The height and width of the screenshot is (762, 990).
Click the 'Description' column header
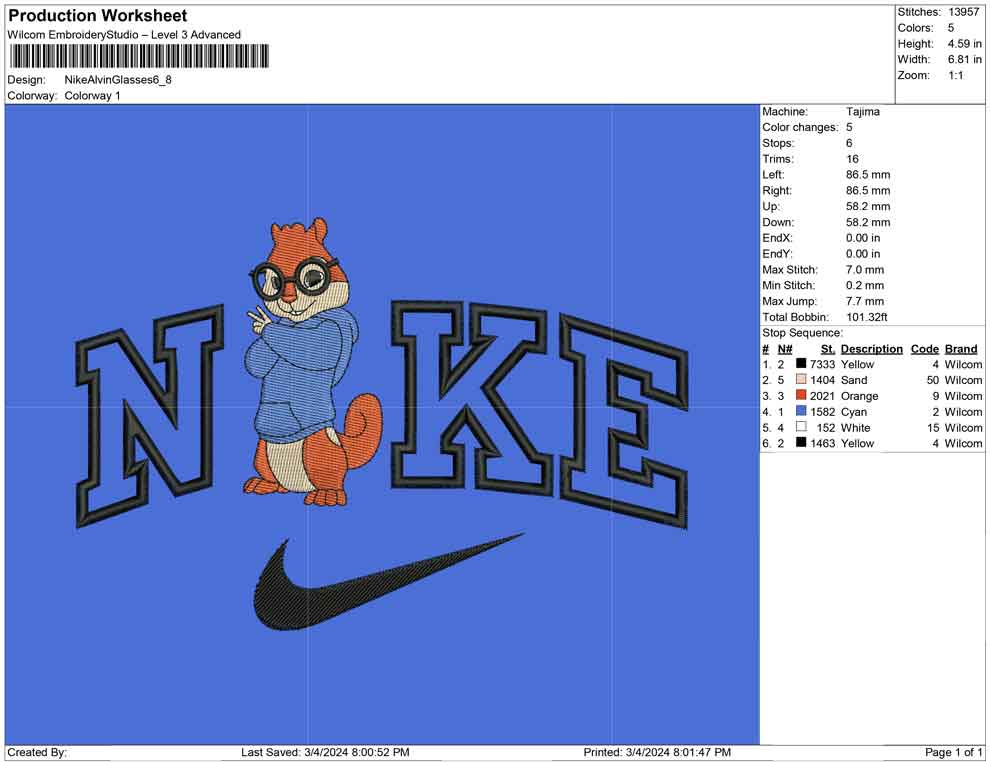point(871,348)
